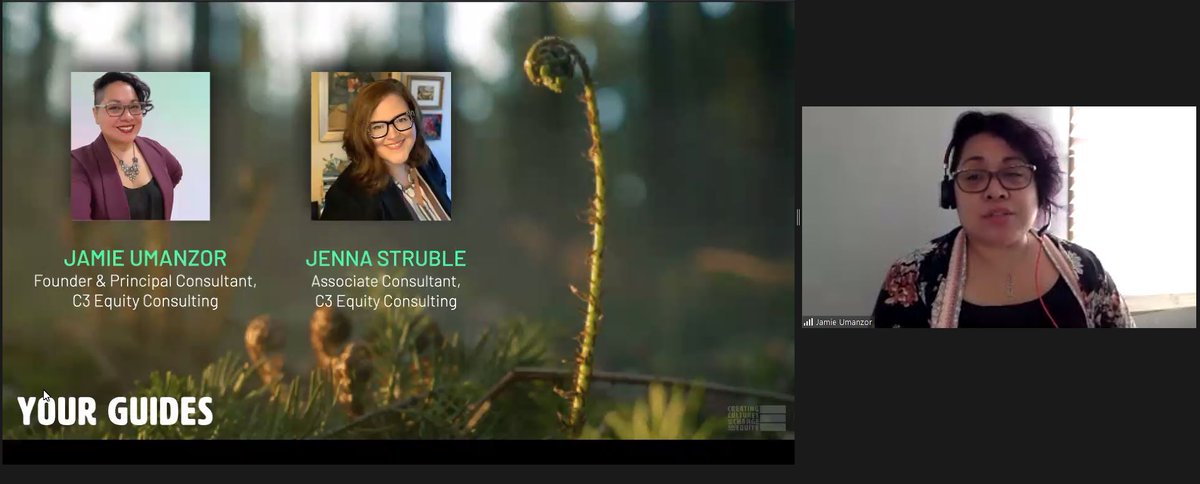Viewport: 1200px width, 484px height.
Task: Select the JAMIE UMANZOR name heading
Action: tap(144, 258)
